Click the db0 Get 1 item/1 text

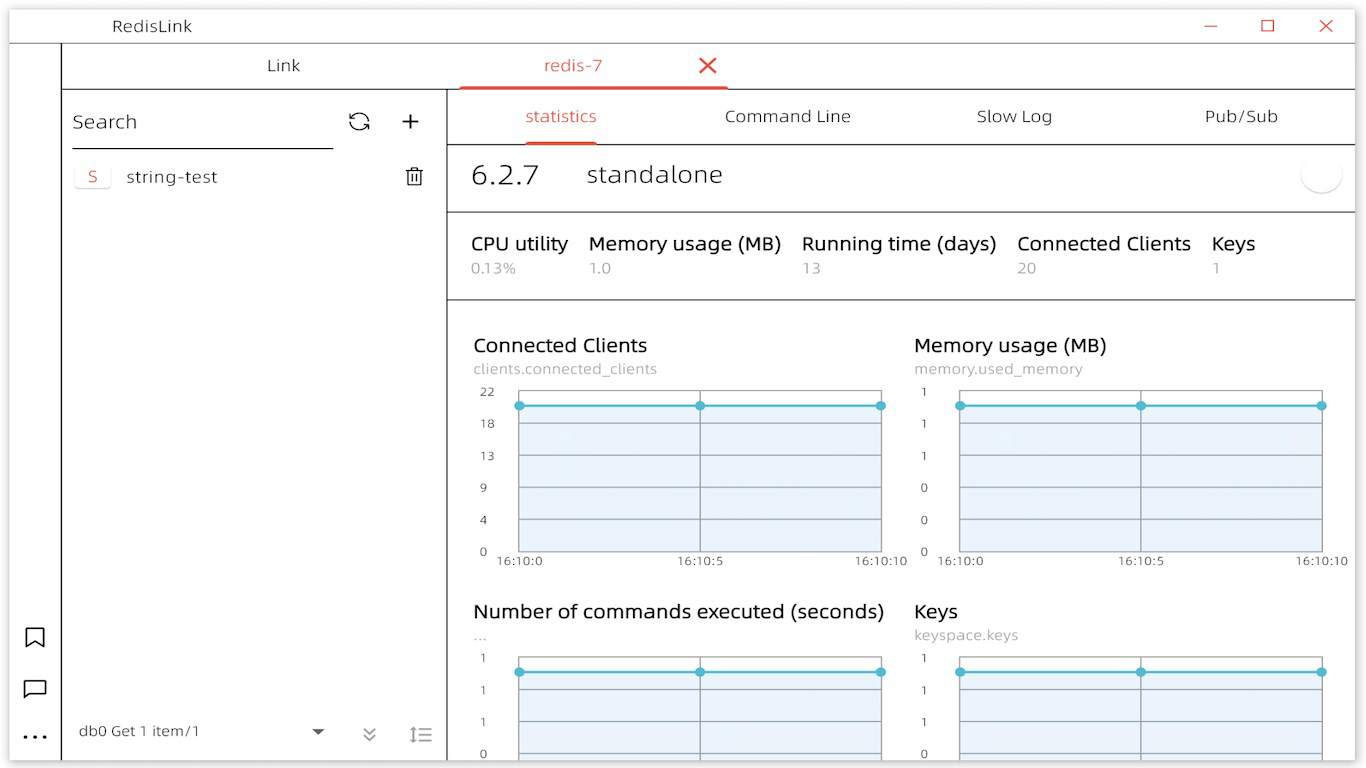139,732
